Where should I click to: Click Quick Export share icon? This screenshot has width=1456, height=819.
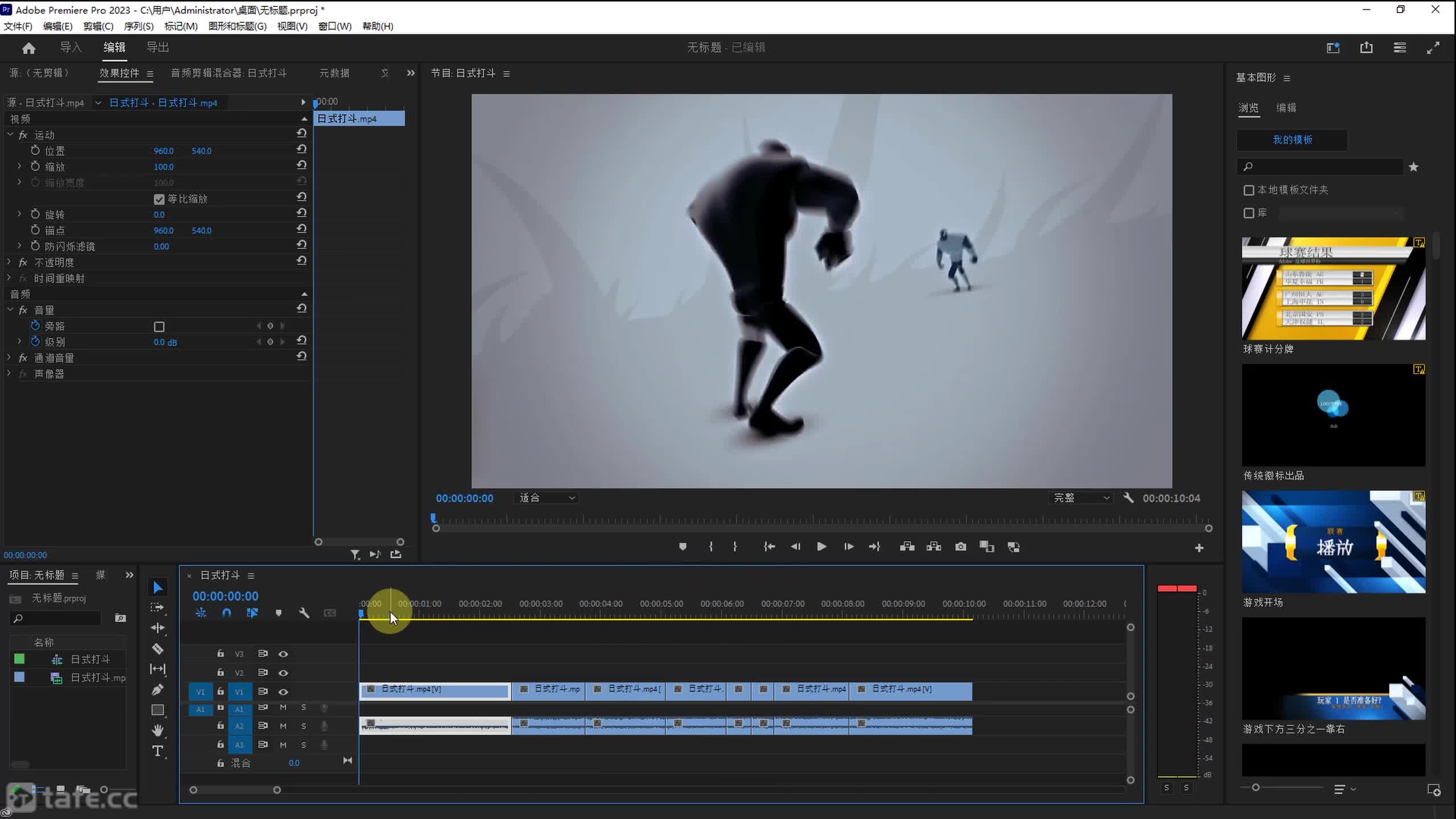pyautogui.click(x=1366, y=48)
